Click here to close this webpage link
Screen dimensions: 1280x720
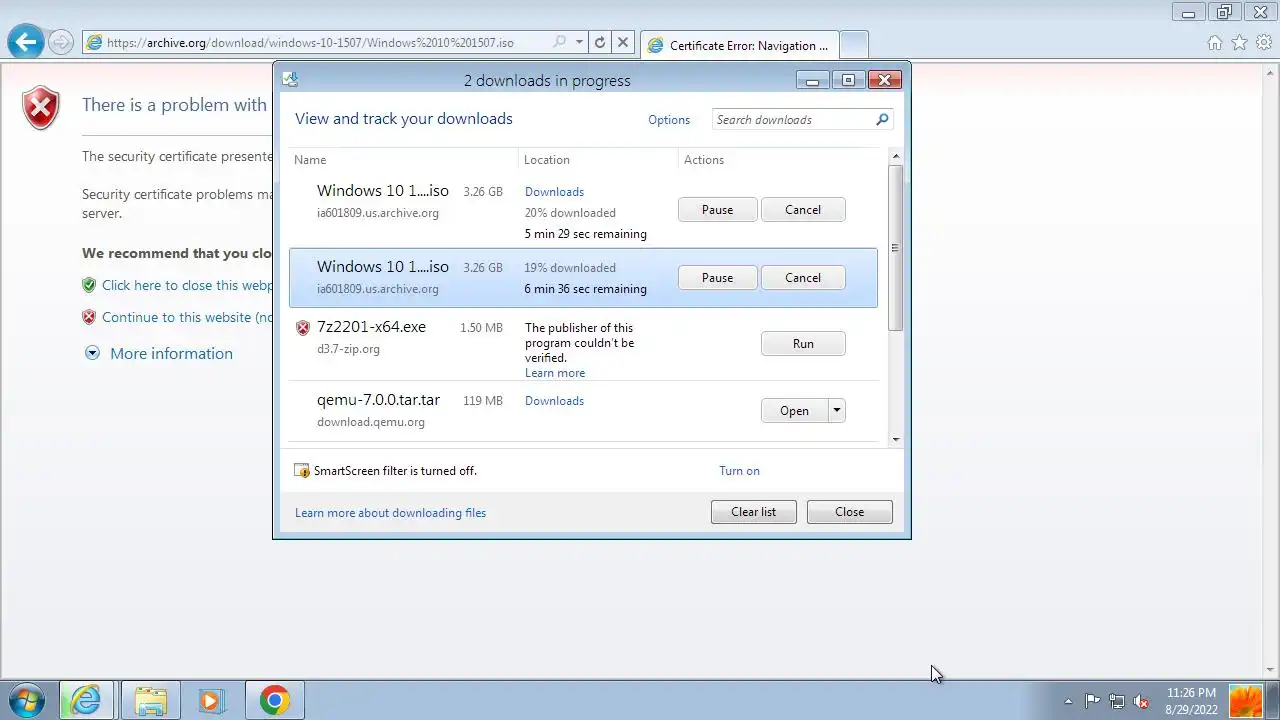click(x=187, y=286)
